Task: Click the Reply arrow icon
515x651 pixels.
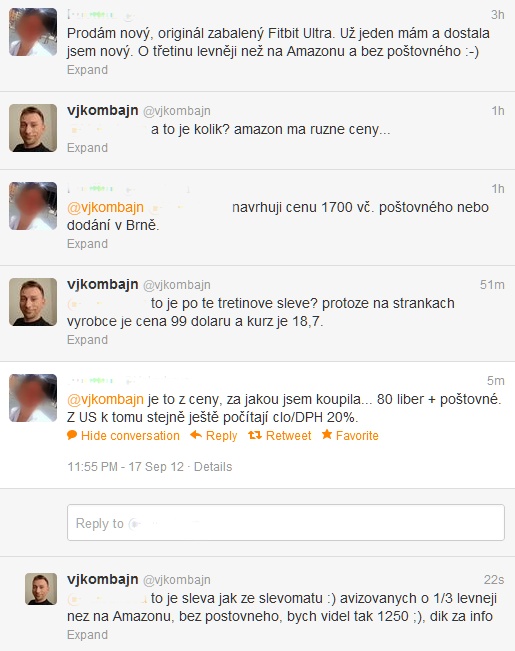Action: pos(196,435)
